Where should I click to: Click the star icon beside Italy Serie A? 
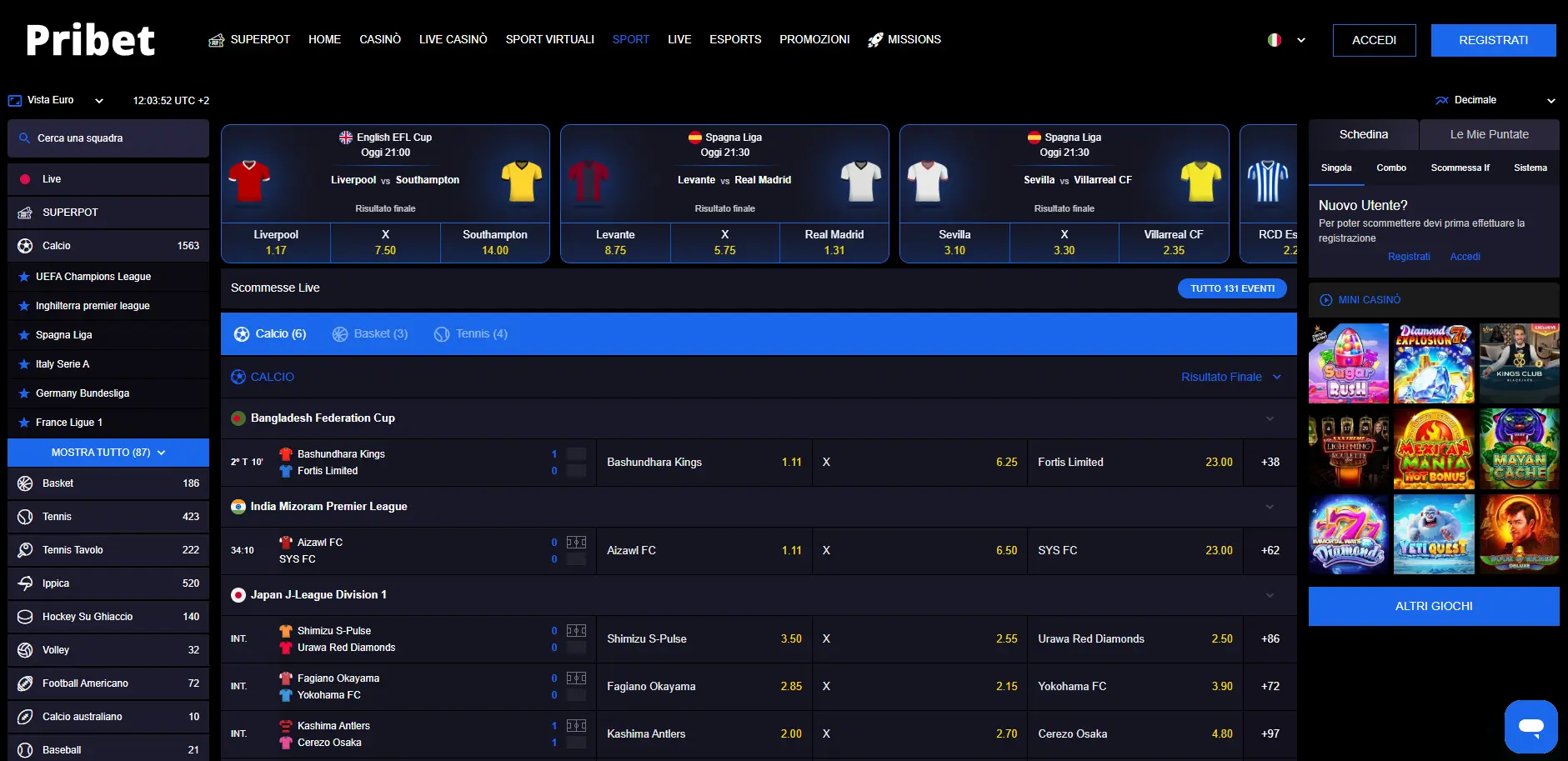point(24,364)
